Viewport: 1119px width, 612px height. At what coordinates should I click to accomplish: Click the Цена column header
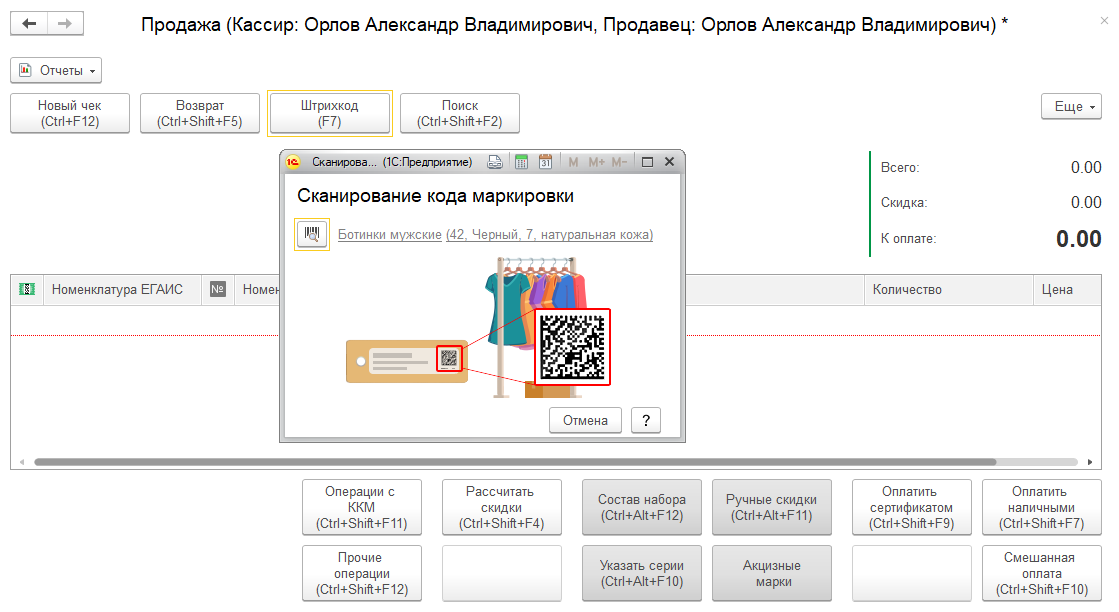(x=1066, y=290)
